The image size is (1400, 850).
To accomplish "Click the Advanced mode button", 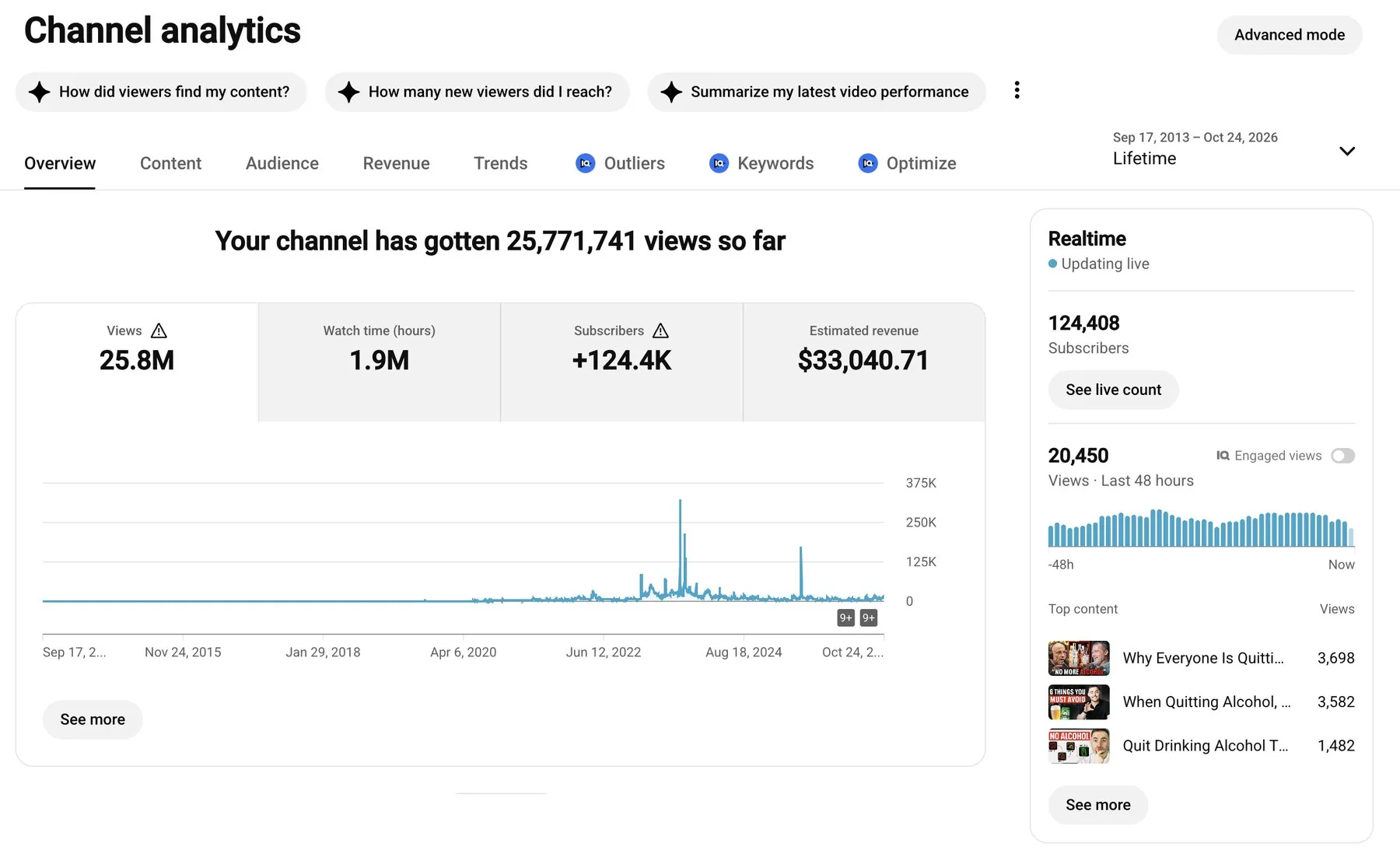I will click(x=1290, y=35).
